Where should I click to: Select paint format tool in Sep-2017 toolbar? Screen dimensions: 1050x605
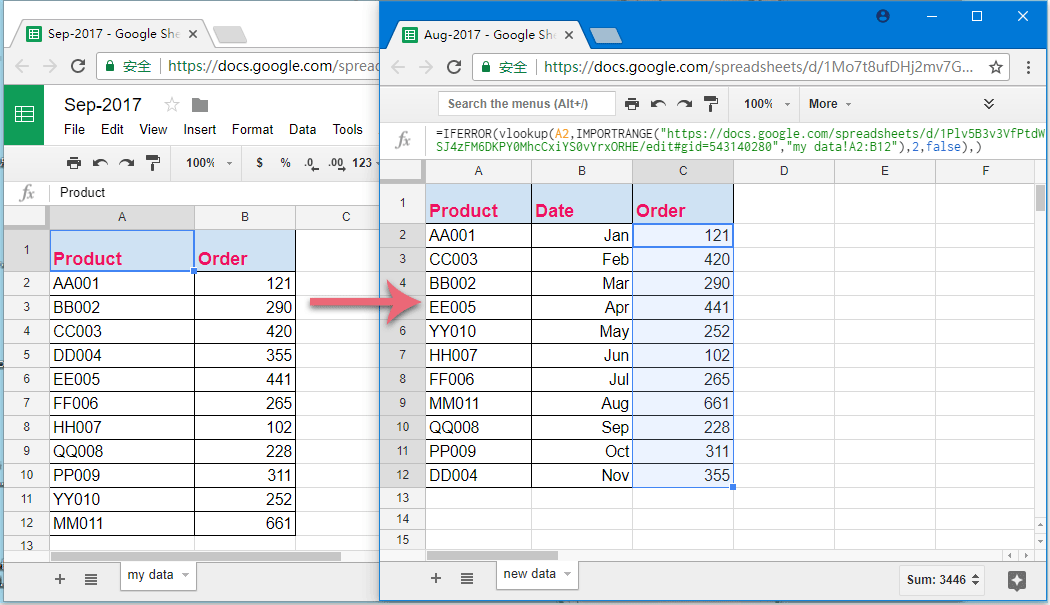[x=152, y=163]
